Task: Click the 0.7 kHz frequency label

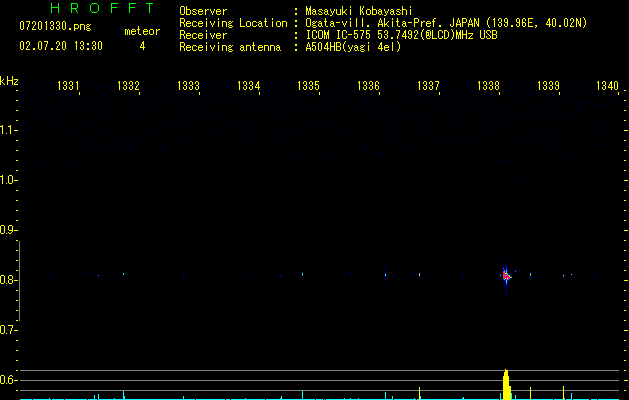Action: [8, 330]
